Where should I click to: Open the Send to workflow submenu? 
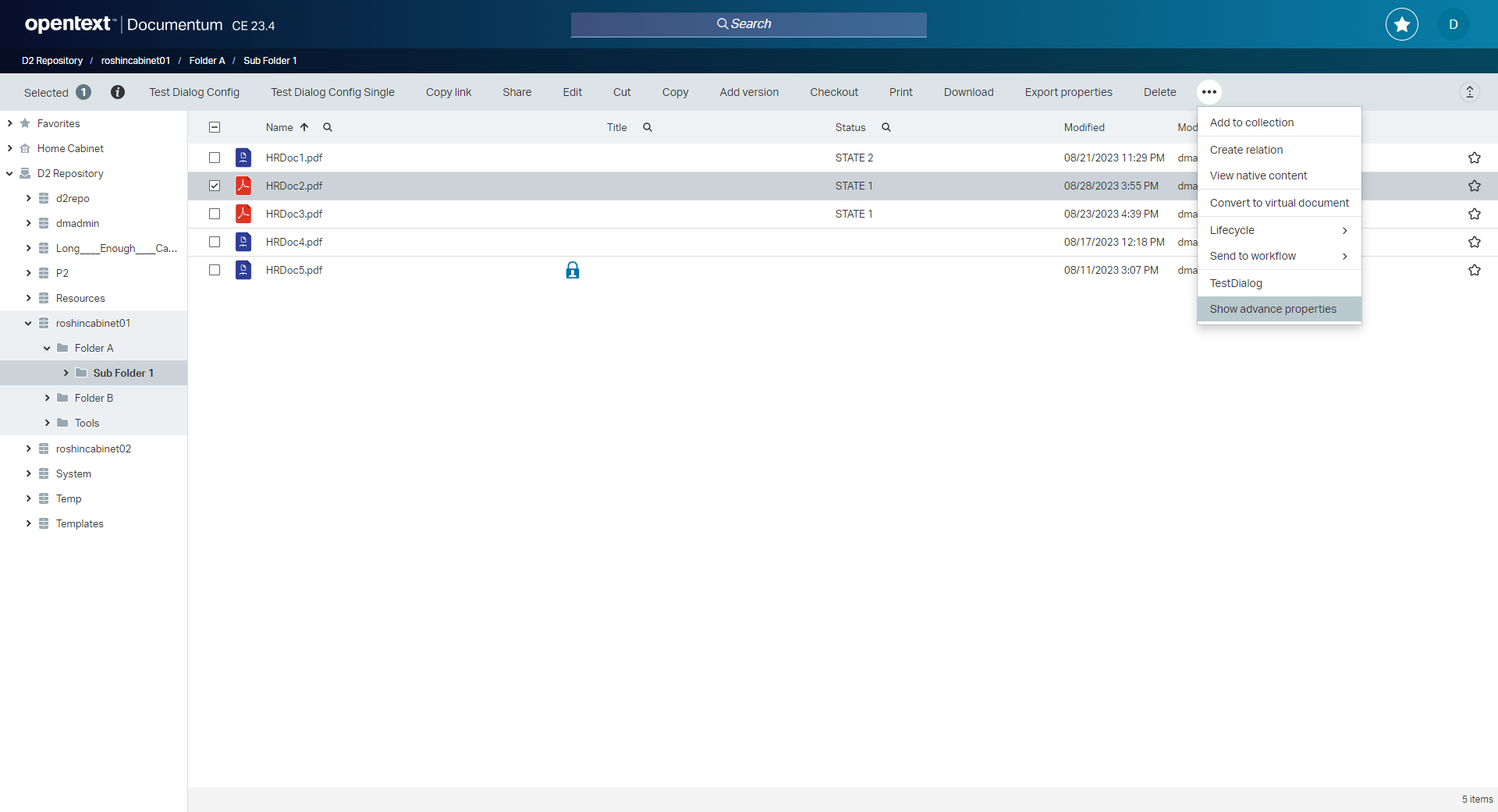[1280, 256]
